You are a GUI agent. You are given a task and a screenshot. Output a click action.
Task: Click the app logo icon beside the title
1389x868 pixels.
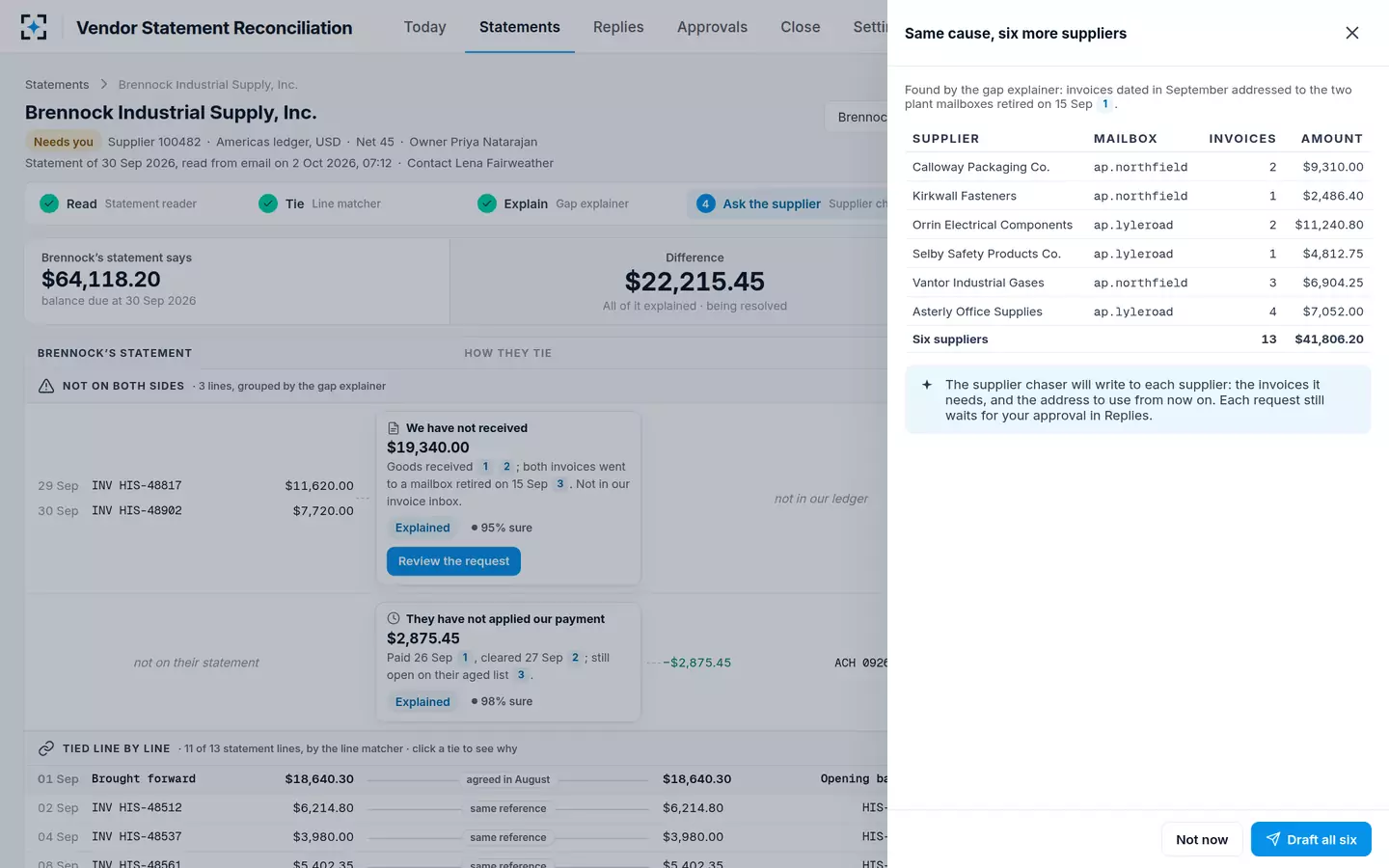tap(34, 27)
